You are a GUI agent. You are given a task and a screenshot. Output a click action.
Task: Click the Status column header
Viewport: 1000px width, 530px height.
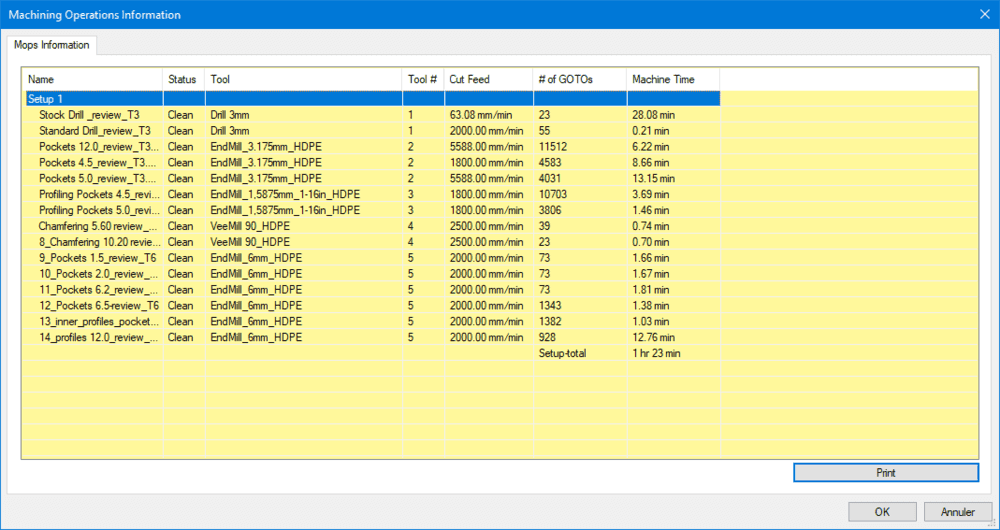(184, 80)
